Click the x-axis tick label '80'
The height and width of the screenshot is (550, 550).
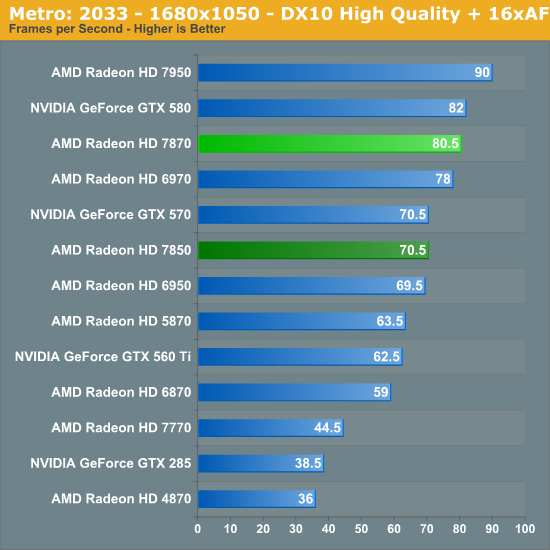(460, 529)
